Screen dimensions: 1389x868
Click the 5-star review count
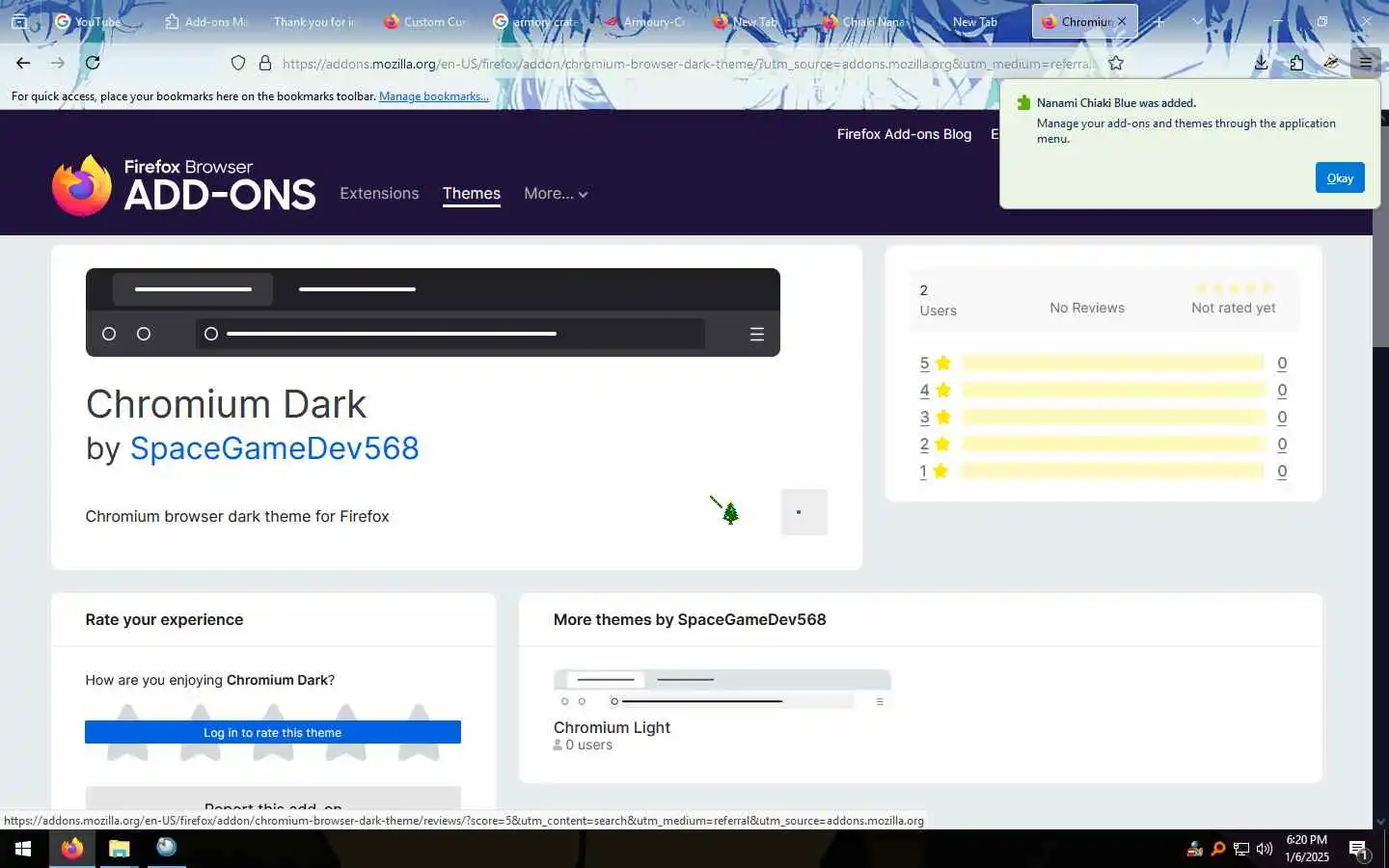point(1282,363)
